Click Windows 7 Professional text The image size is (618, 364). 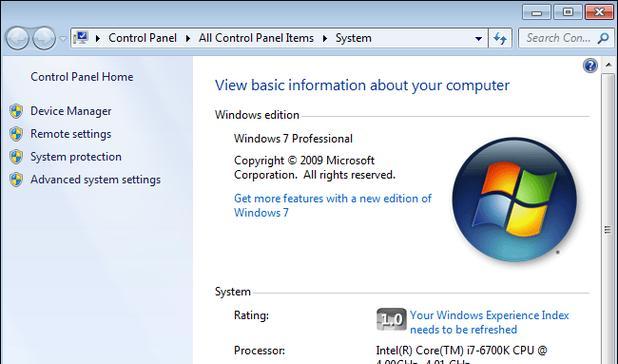(293, 139)
